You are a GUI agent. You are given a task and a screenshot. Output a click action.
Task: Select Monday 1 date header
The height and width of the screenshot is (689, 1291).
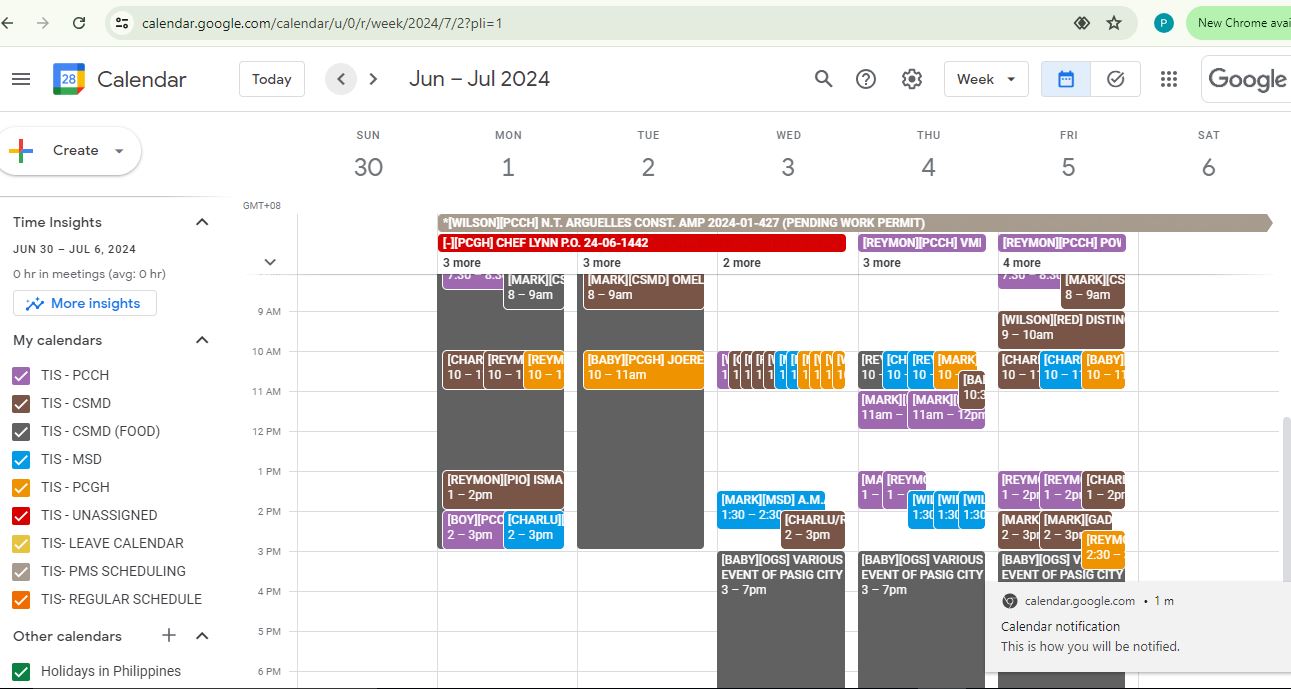coord(508,167)
